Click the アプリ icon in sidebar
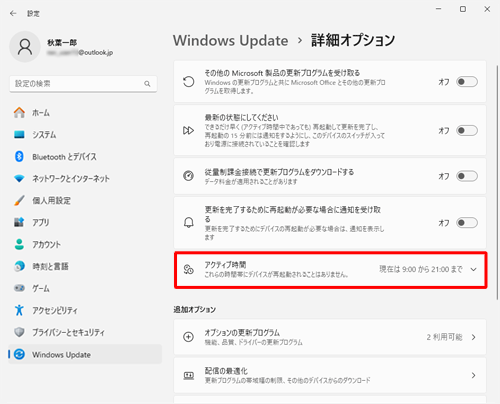 point(19,222)
